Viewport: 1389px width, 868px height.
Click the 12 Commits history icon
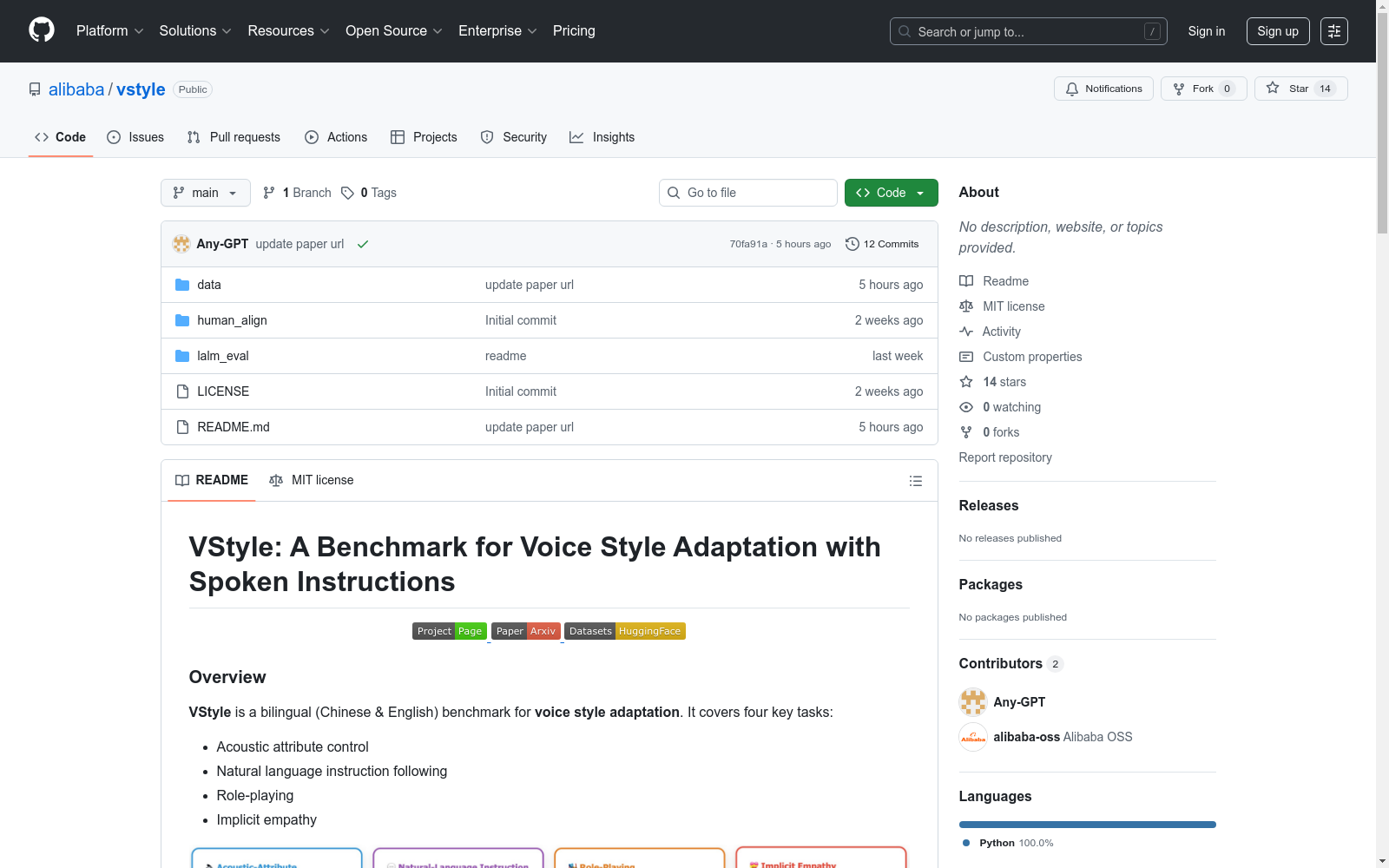point(852,244)
